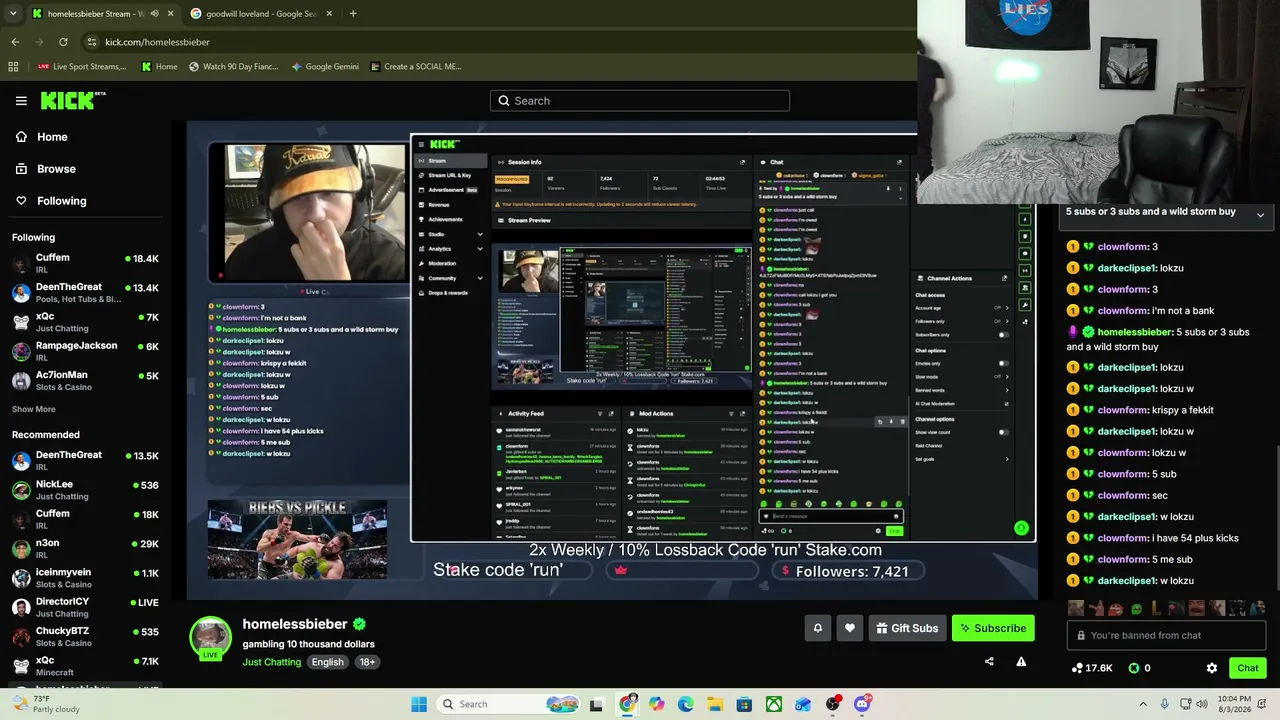Click the banned chat message input
1280x720 pixels.
[x=1166, y=635]
